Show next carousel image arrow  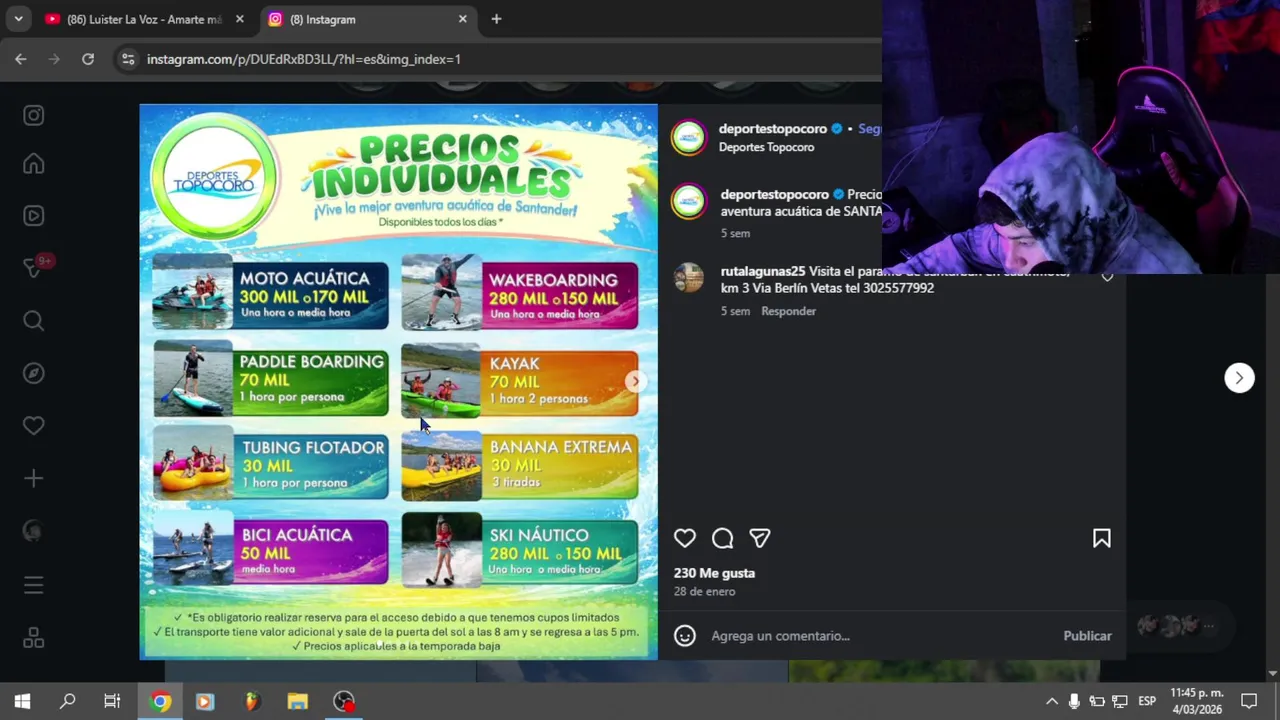click(635, 381)
